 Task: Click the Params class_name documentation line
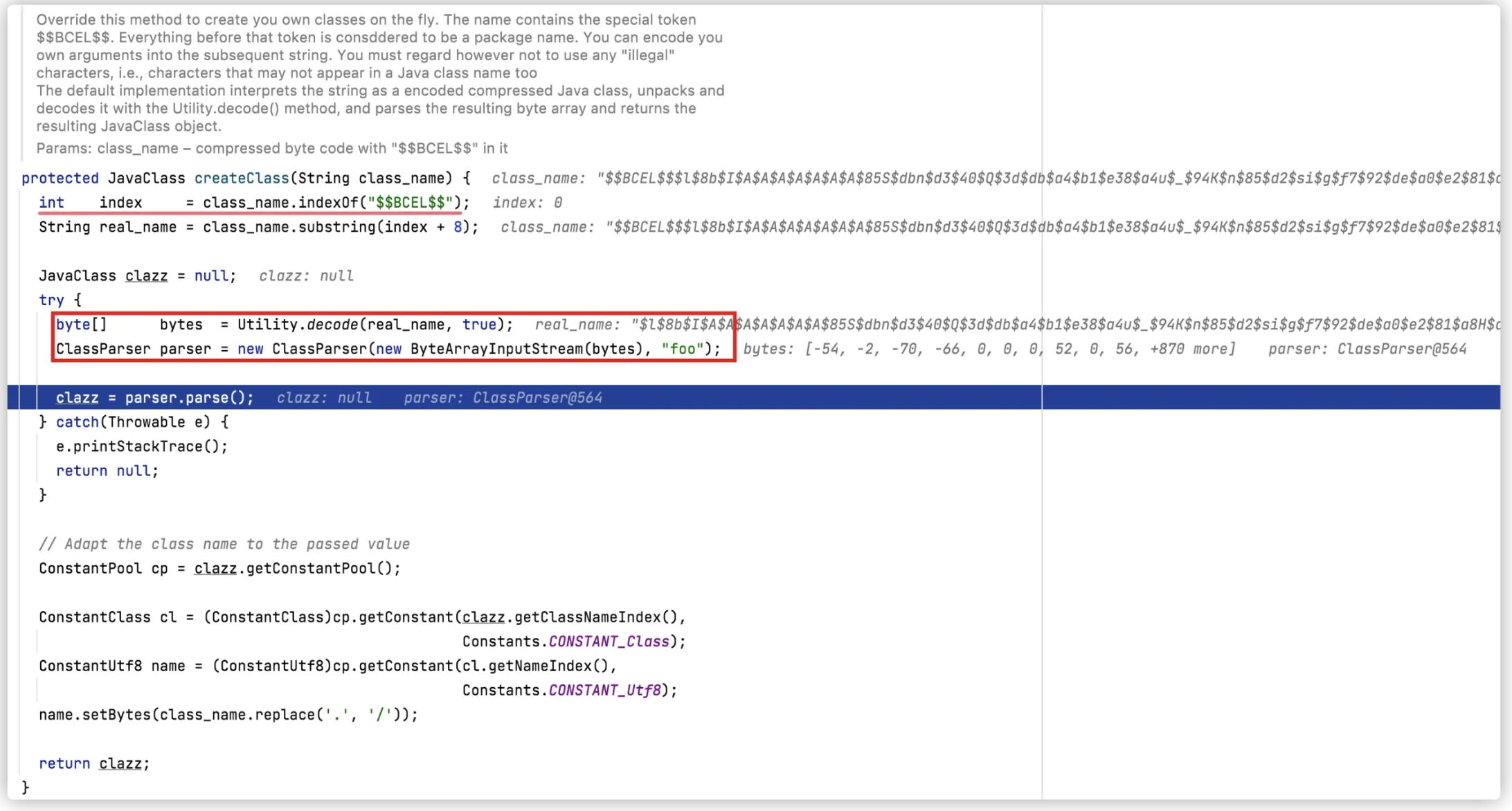tap(271, 148)
